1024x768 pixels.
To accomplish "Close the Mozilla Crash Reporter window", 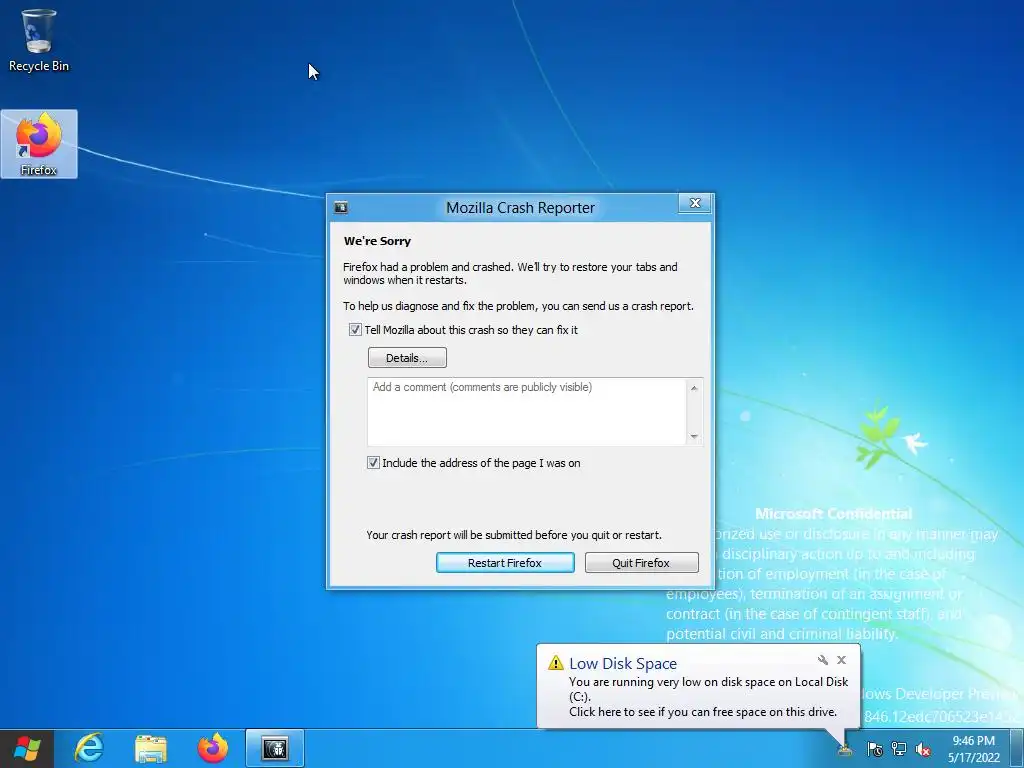I will point(696,203).
